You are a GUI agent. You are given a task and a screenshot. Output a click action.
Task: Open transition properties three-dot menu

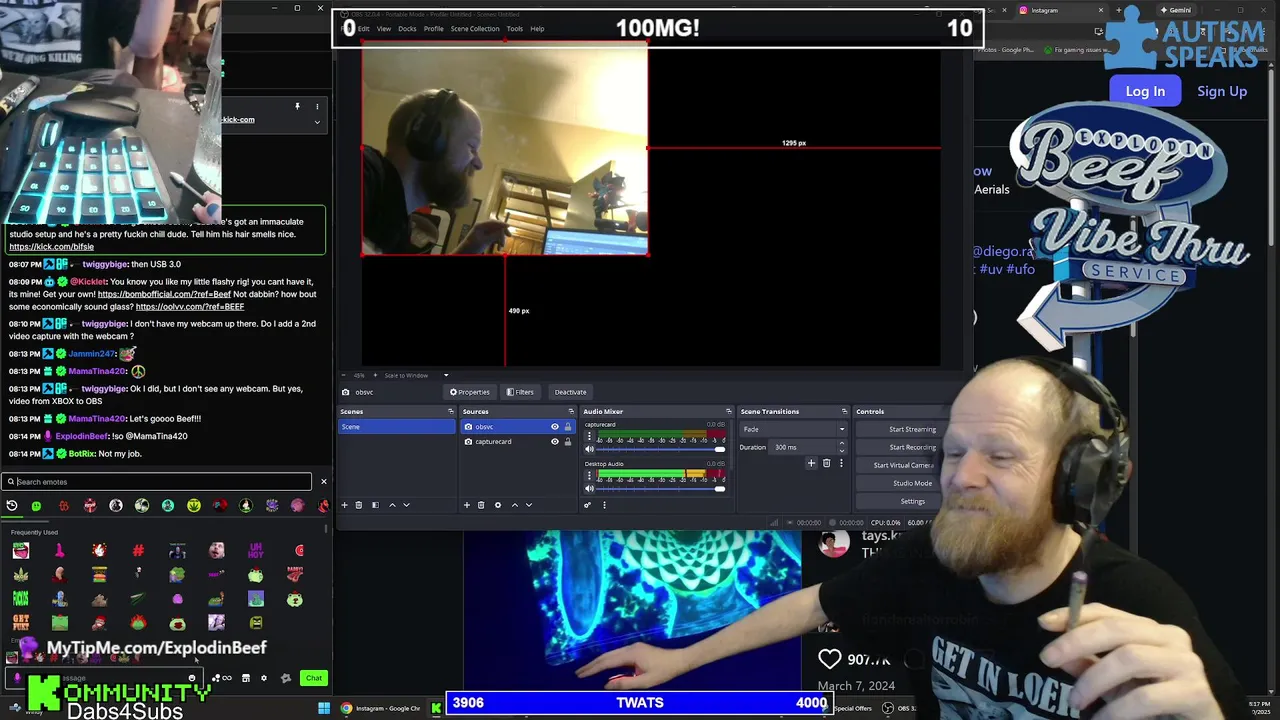pos(840,463)
